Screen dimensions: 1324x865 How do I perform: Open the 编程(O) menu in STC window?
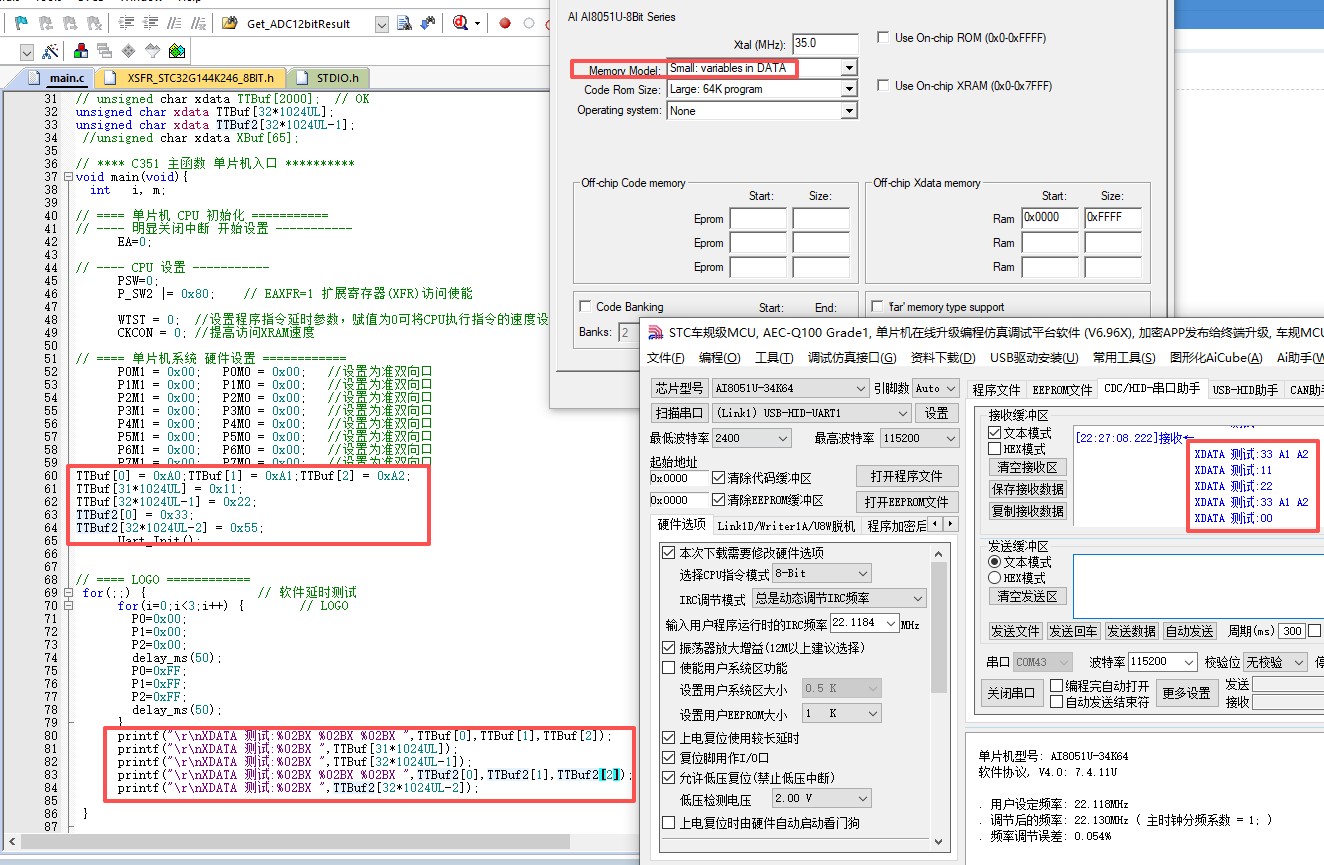(719, 358)
